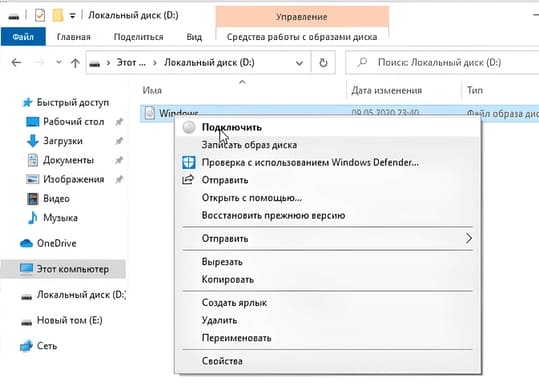
Task: Click the search box for Локальный диск (D:)
Action: coord(443,62)
